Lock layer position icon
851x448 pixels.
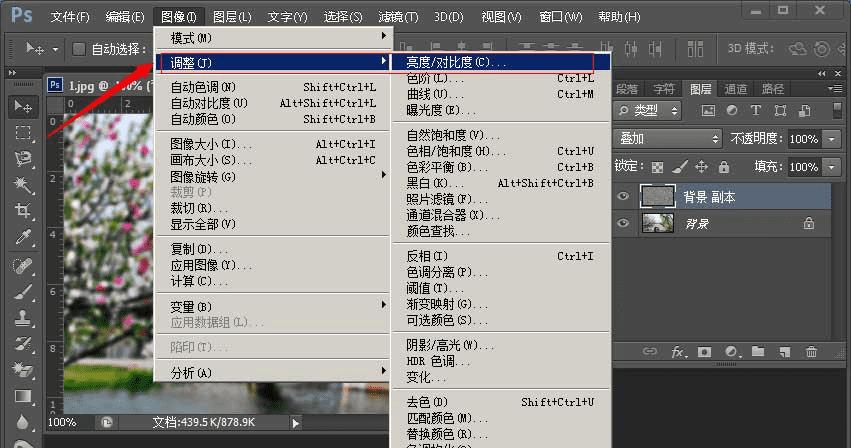[x=701, y=167]
